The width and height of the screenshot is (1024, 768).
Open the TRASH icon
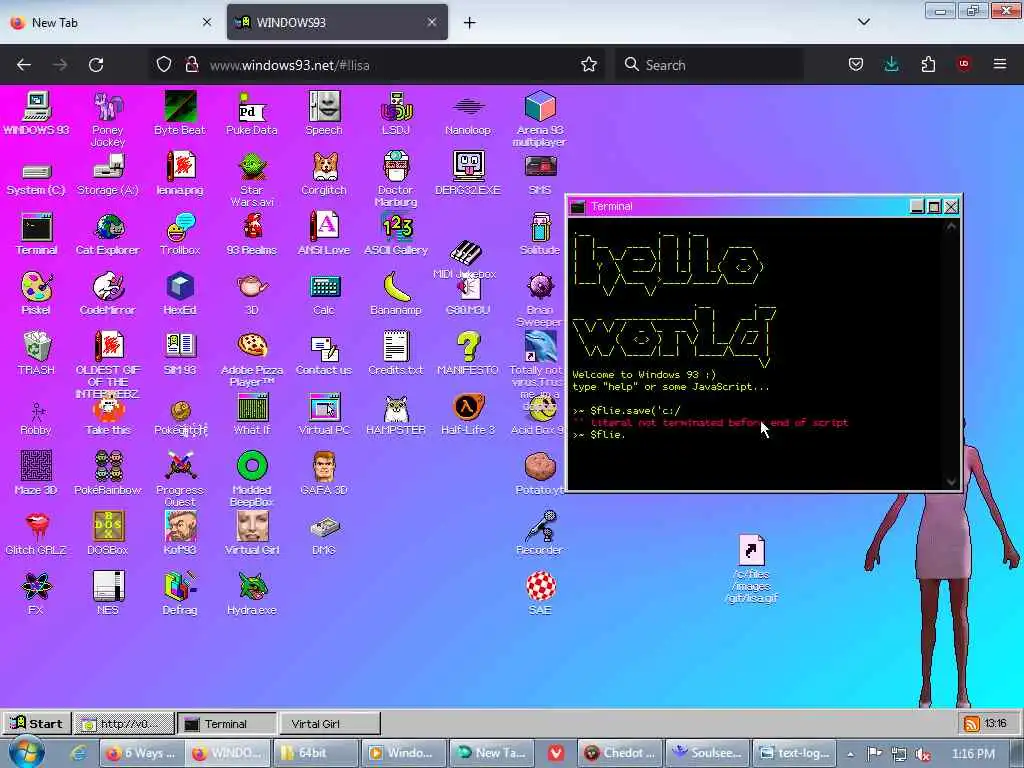coord(36,353)
